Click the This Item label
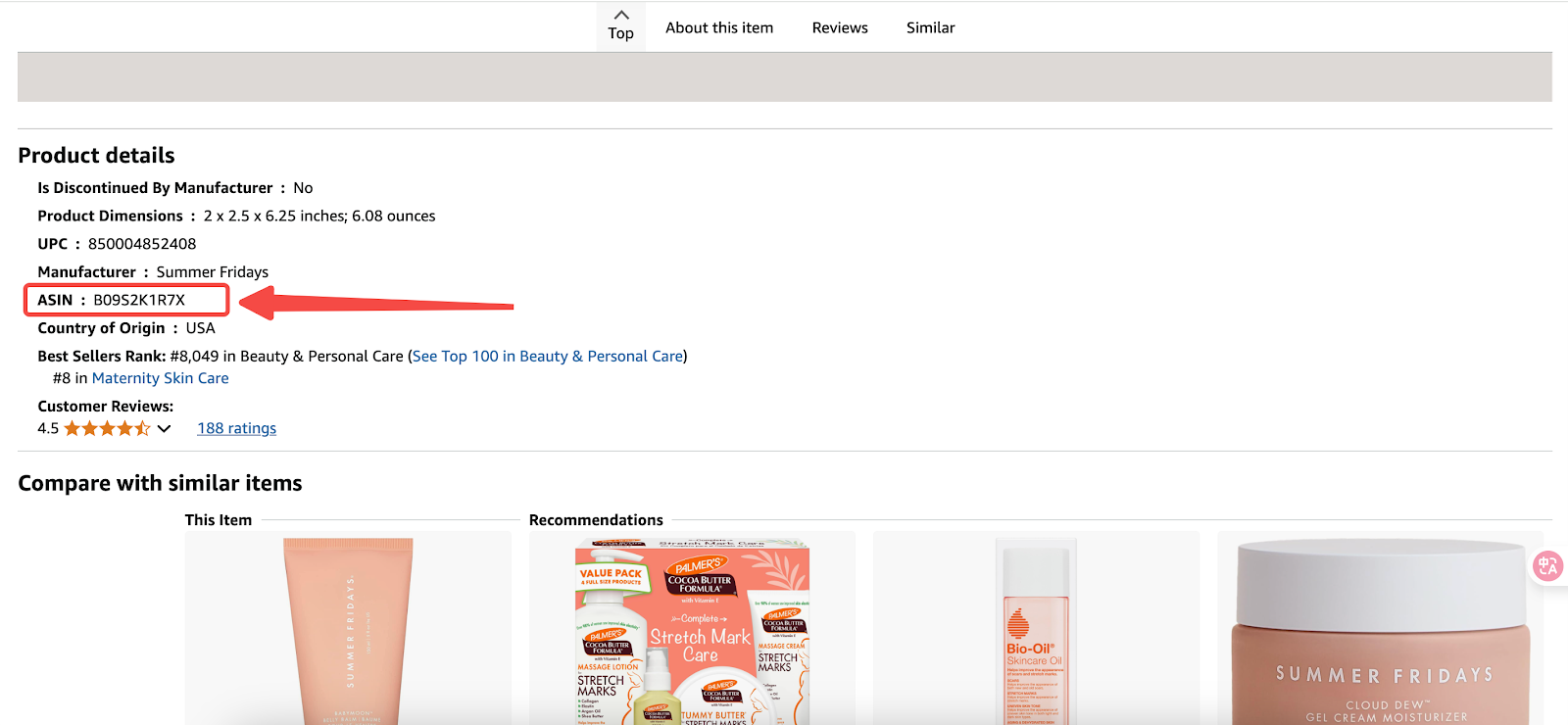This screenshot has width=1568, height=725. tap(219, 520)
